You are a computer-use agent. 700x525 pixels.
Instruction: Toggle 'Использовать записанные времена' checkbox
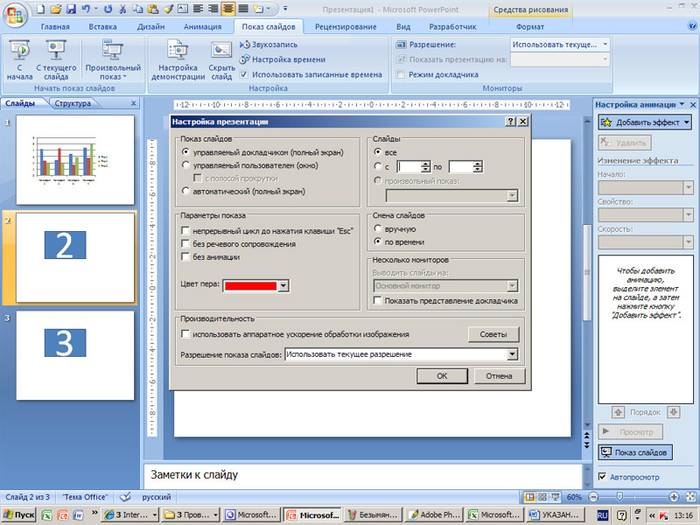click(x=246, y=74)
